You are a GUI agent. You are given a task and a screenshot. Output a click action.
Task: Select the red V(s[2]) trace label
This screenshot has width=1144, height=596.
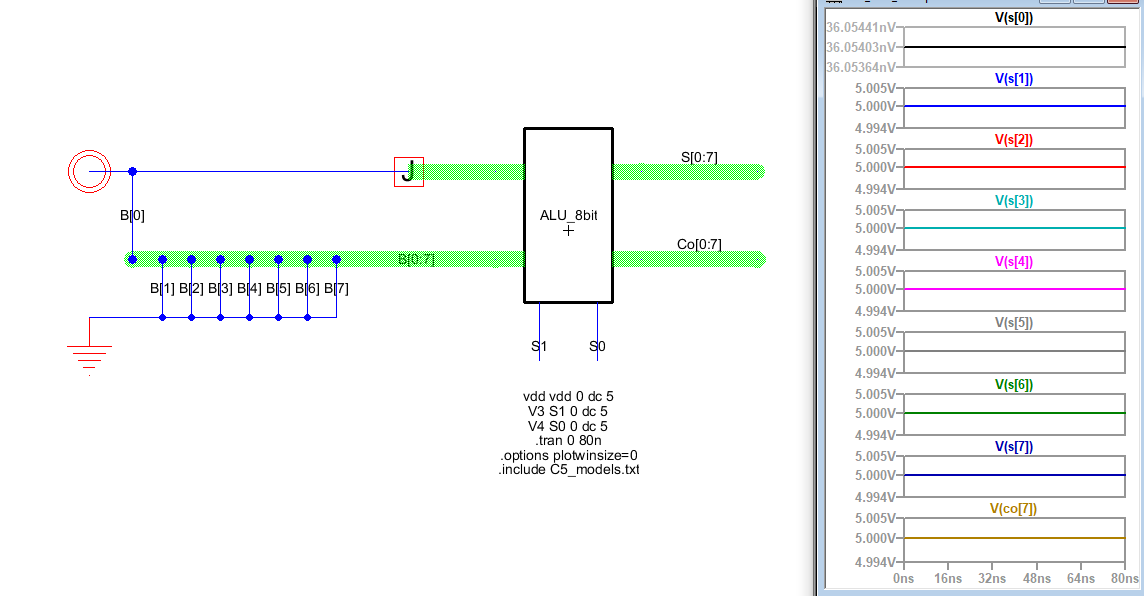1014,140
